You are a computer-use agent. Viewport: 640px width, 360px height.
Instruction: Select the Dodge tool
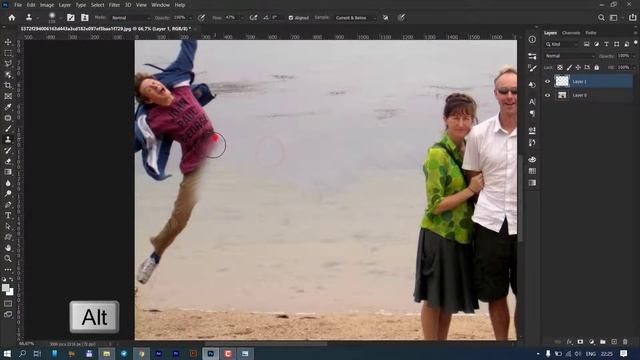coord(8,193)
